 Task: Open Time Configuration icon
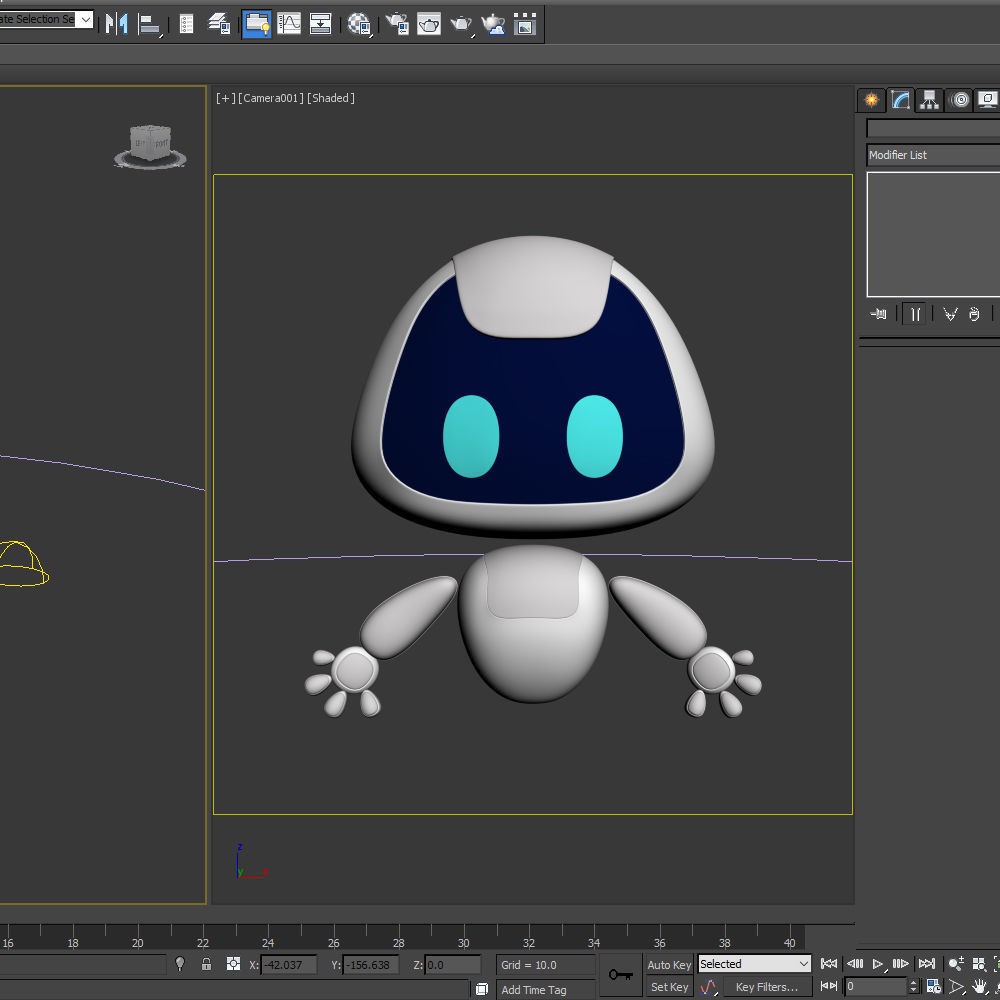[x=934, y=986]
